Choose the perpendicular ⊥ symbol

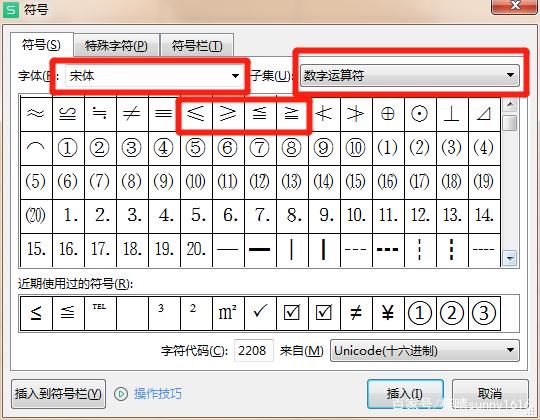(x=451, y=114)
